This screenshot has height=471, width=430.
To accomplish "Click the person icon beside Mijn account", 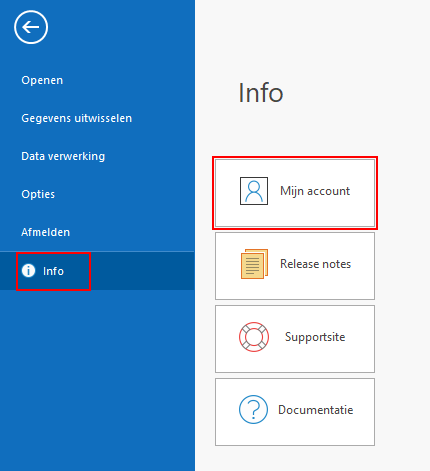I will pos(254,191).
